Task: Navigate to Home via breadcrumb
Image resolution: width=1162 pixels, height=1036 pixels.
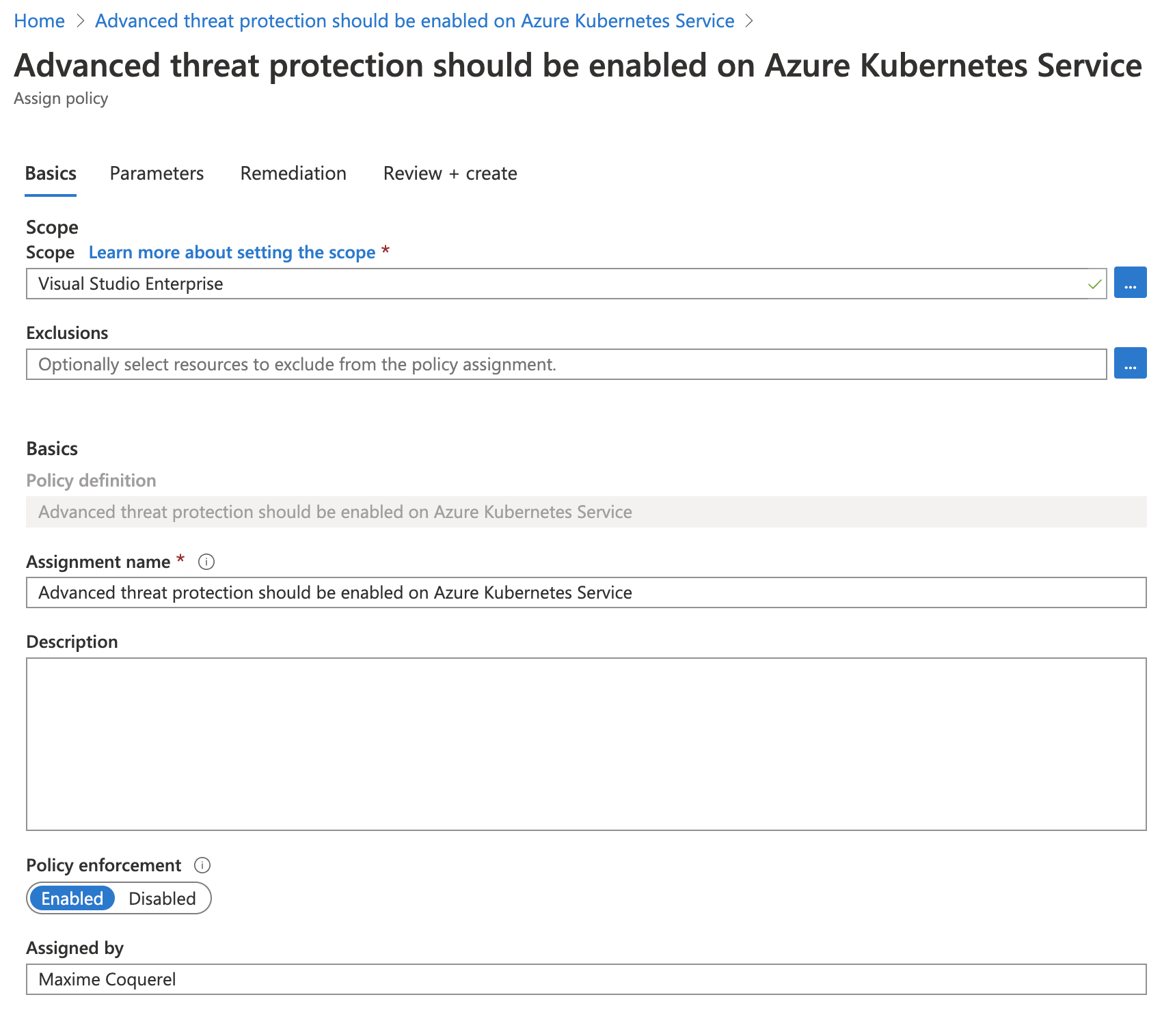Action: pyautogui.click(x=39, y=21)
